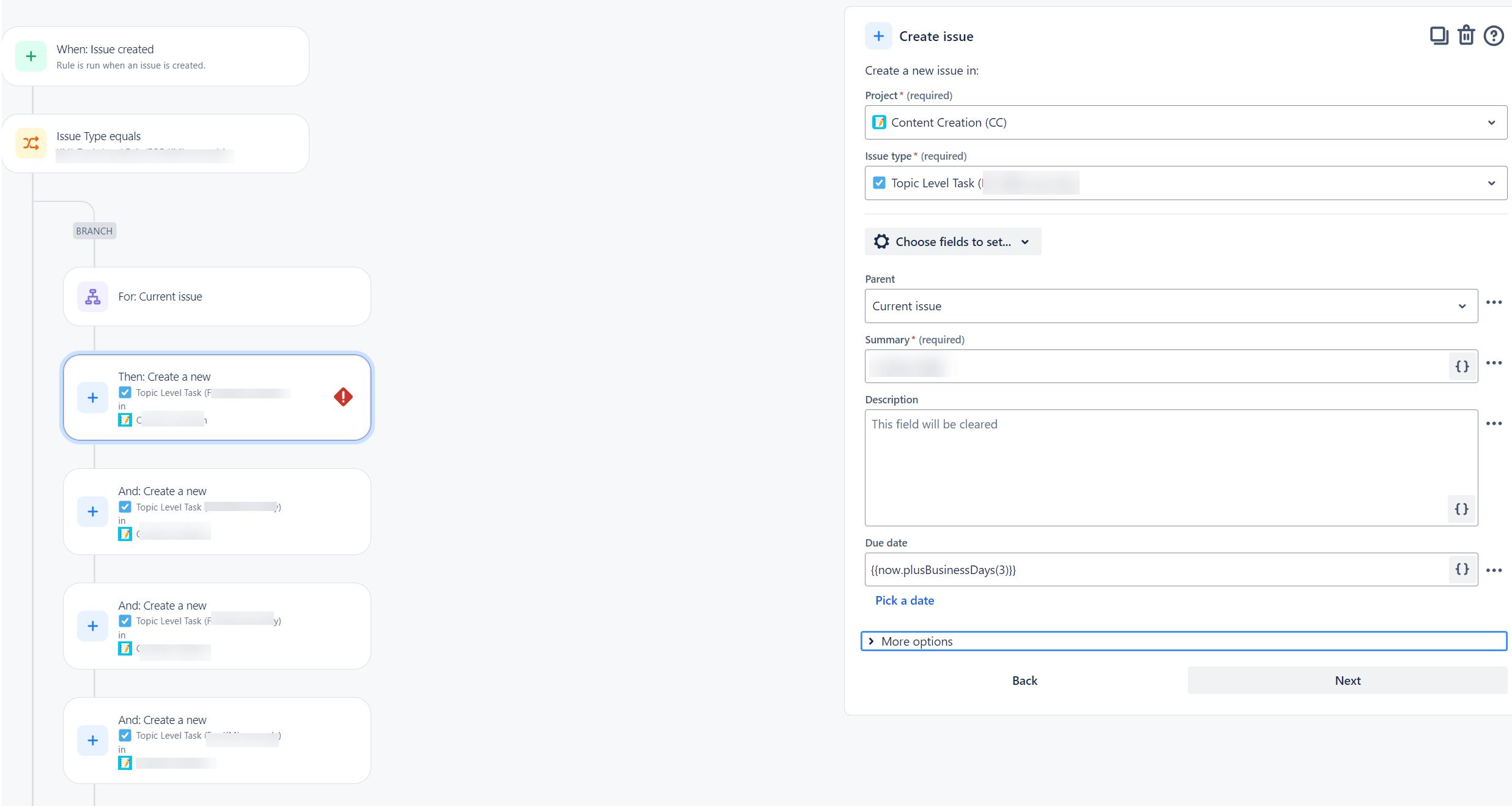Insert smart value in Description braces icon
The height and width of the screenshot is (806, 1512).
pyautogui.click(x=1461, y=509)
